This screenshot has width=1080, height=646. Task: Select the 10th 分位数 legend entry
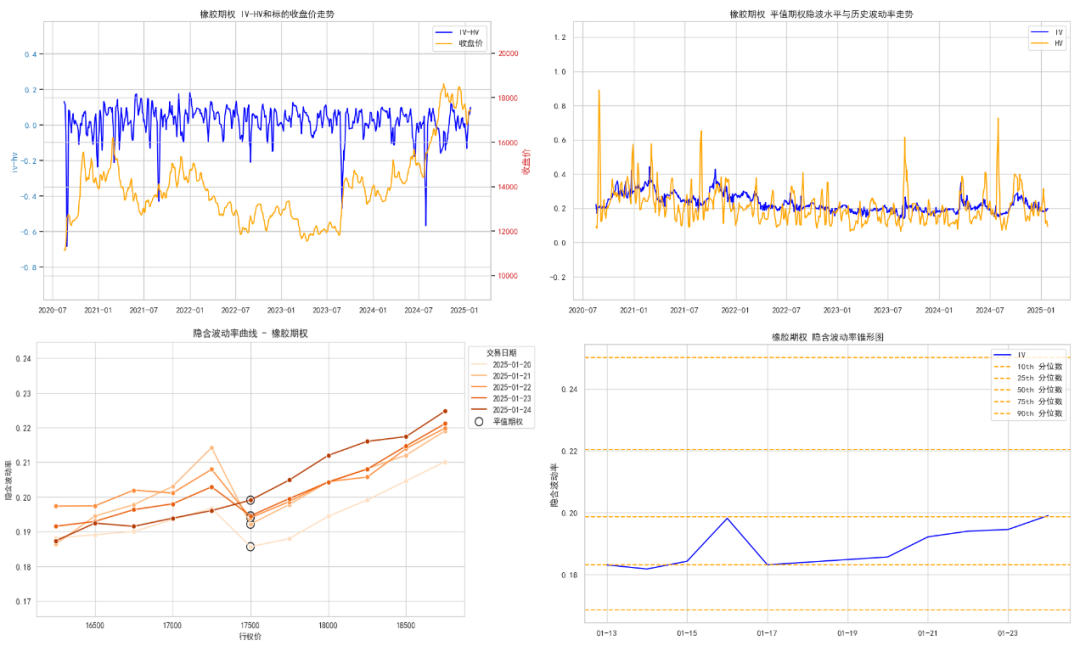pos(1028,367)
